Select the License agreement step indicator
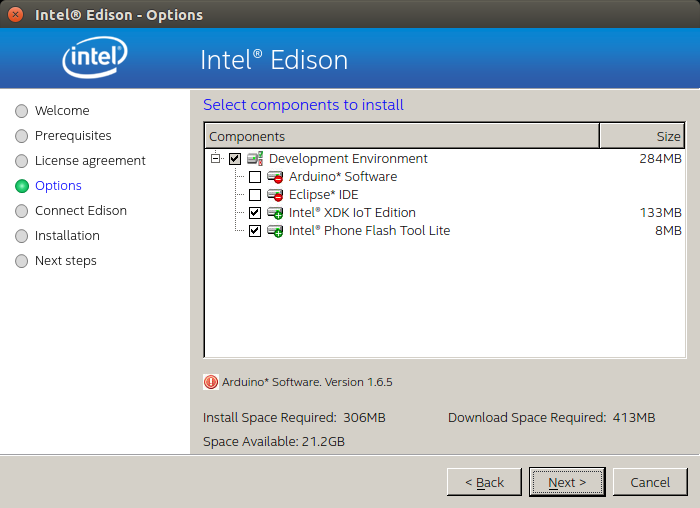The width and height of the screenshot is (700, 508). point(21,161)
